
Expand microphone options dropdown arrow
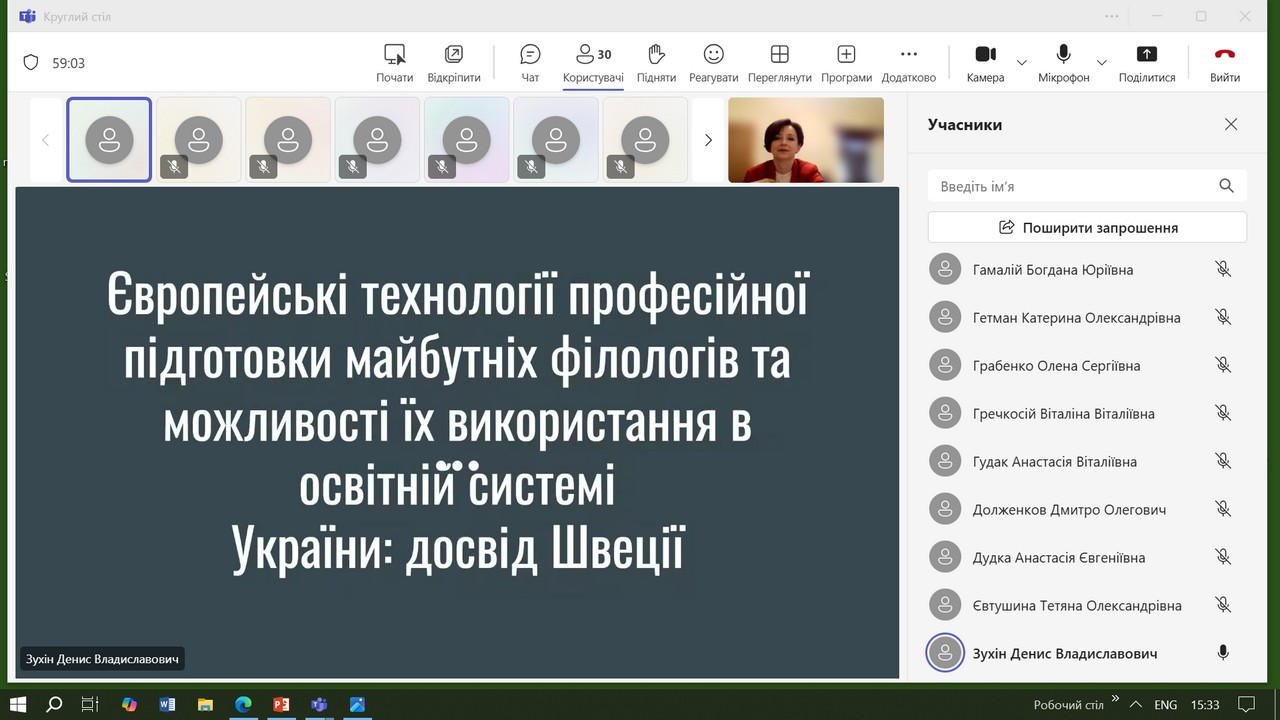1101,63
